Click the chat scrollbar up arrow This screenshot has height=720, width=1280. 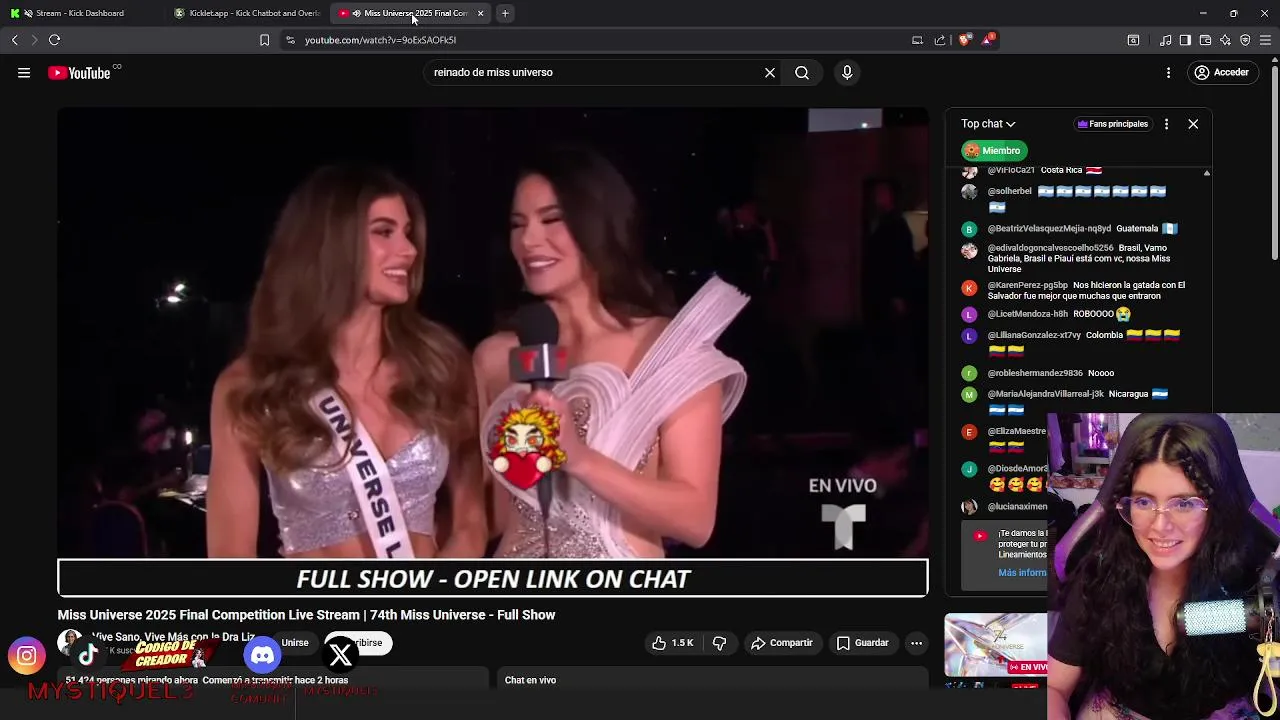(x=1206, y=173)
